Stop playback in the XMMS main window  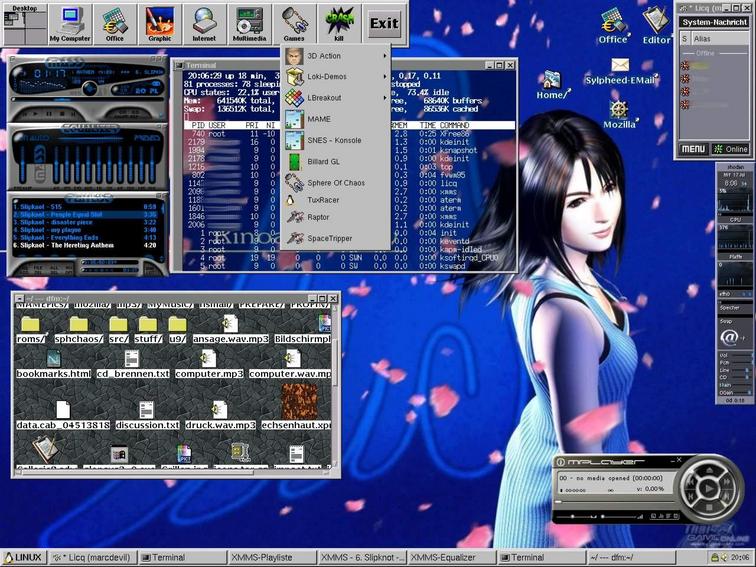(62, 114)
